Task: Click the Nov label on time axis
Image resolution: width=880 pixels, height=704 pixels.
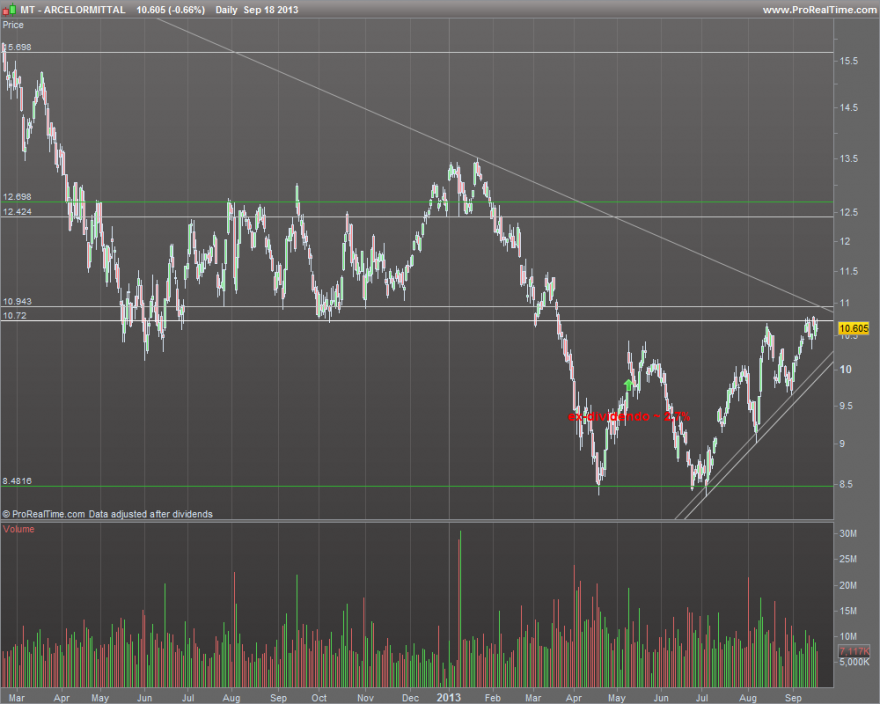Action: (365, 697)
